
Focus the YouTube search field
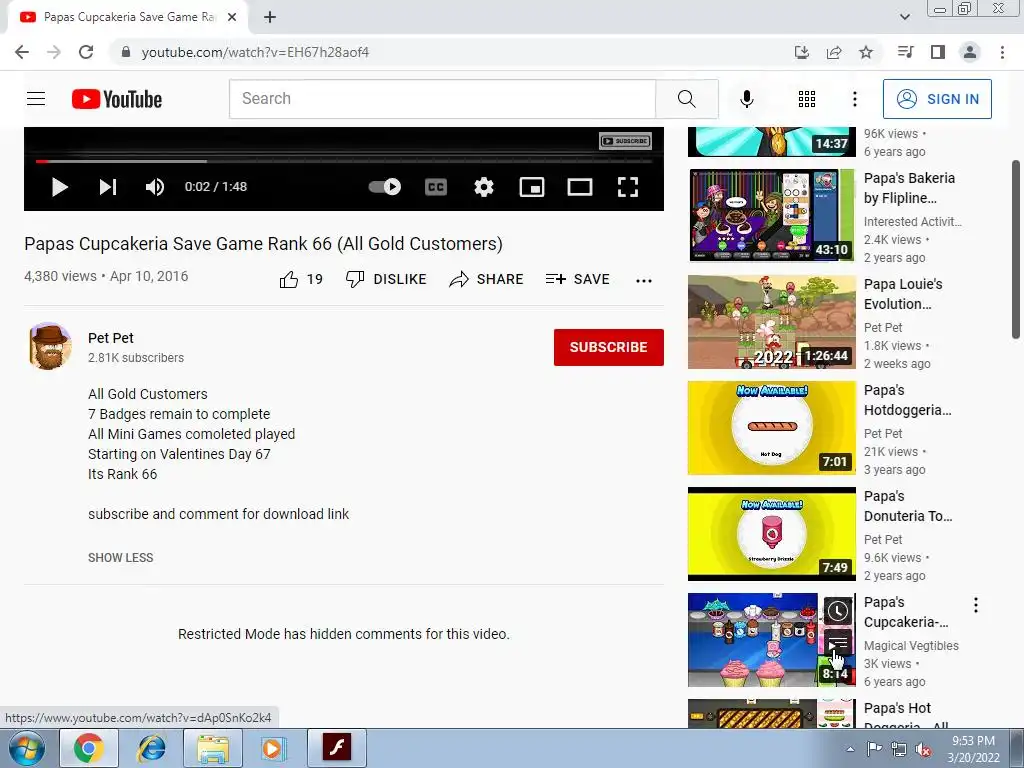[442, 99]
